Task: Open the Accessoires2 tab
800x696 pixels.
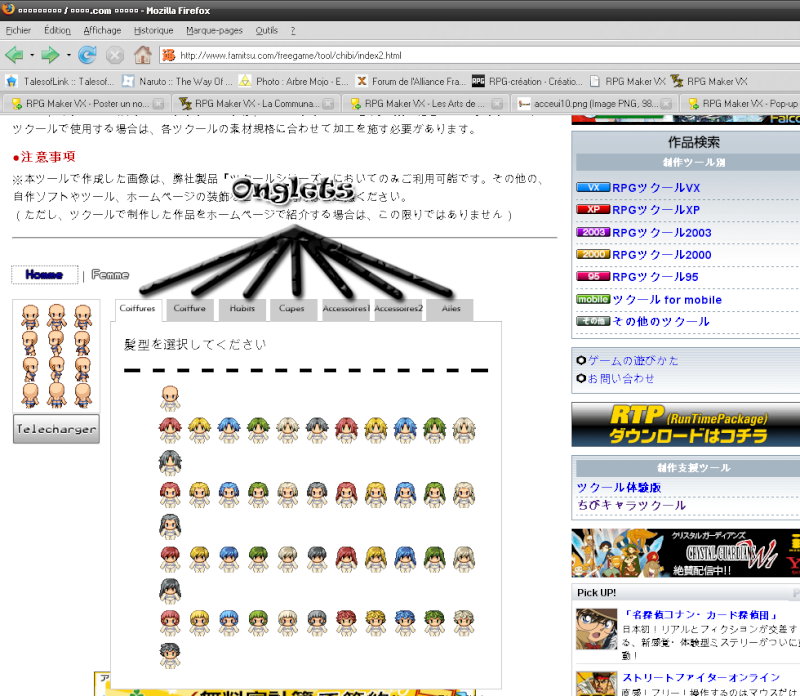Action: click(x=398, y=309)
